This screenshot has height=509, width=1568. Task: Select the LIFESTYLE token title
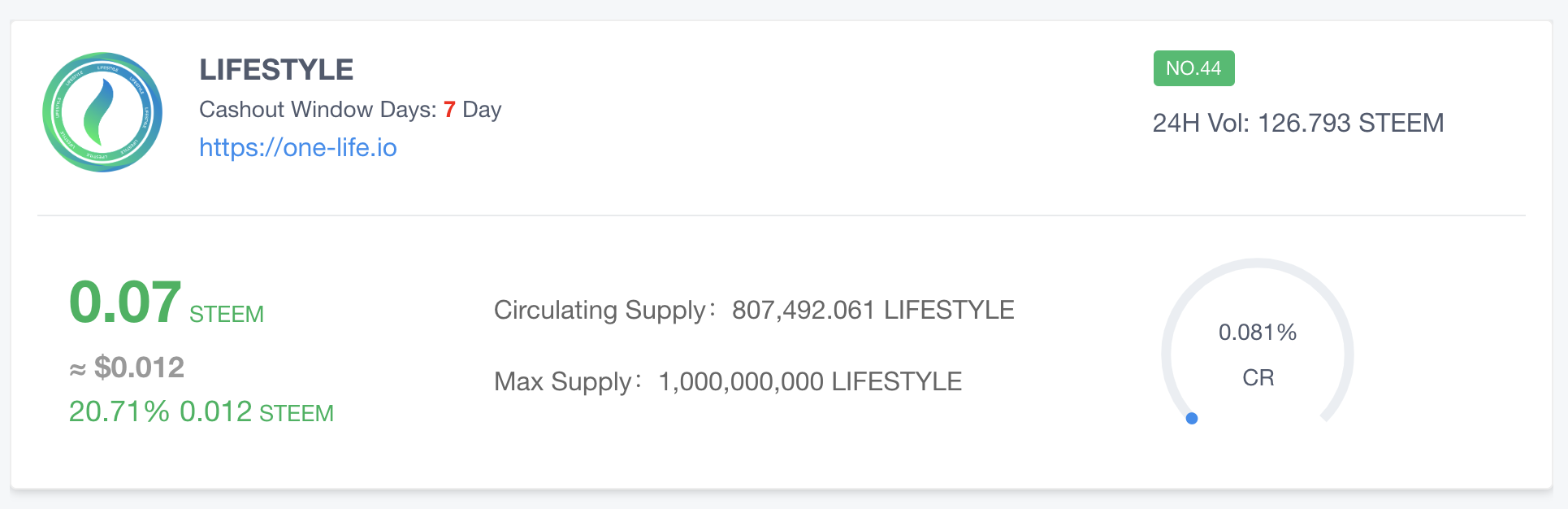276,70
